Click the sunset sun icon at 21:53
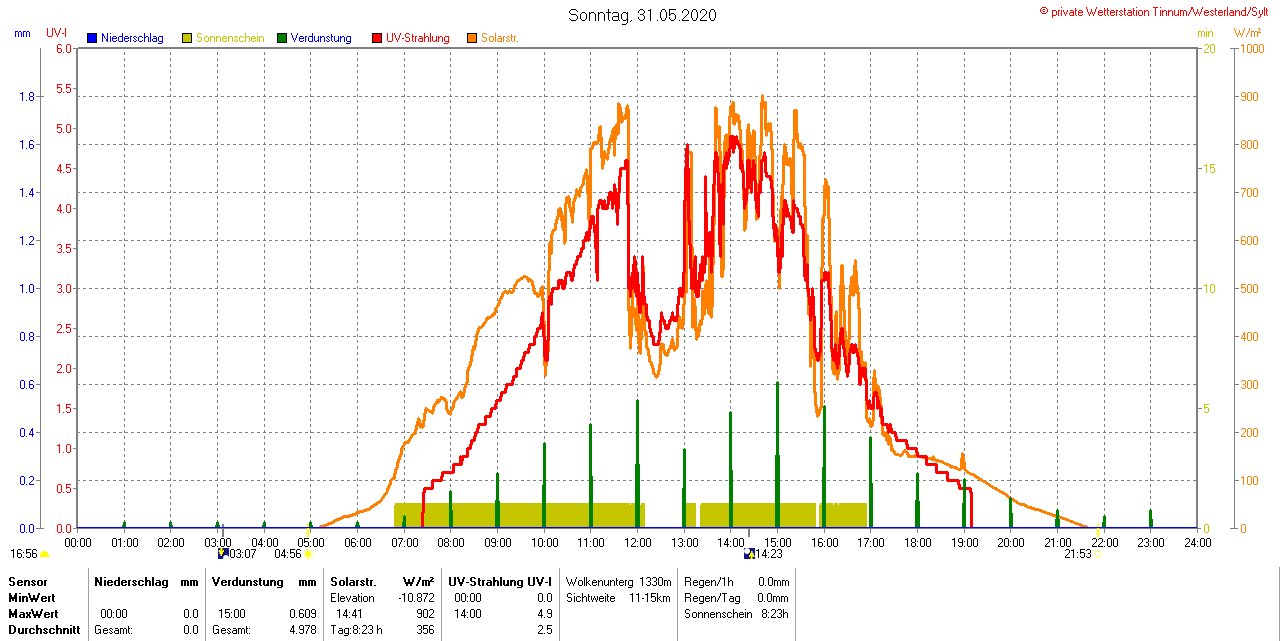The image size is (1280, 641). [x=1099, y=553]
